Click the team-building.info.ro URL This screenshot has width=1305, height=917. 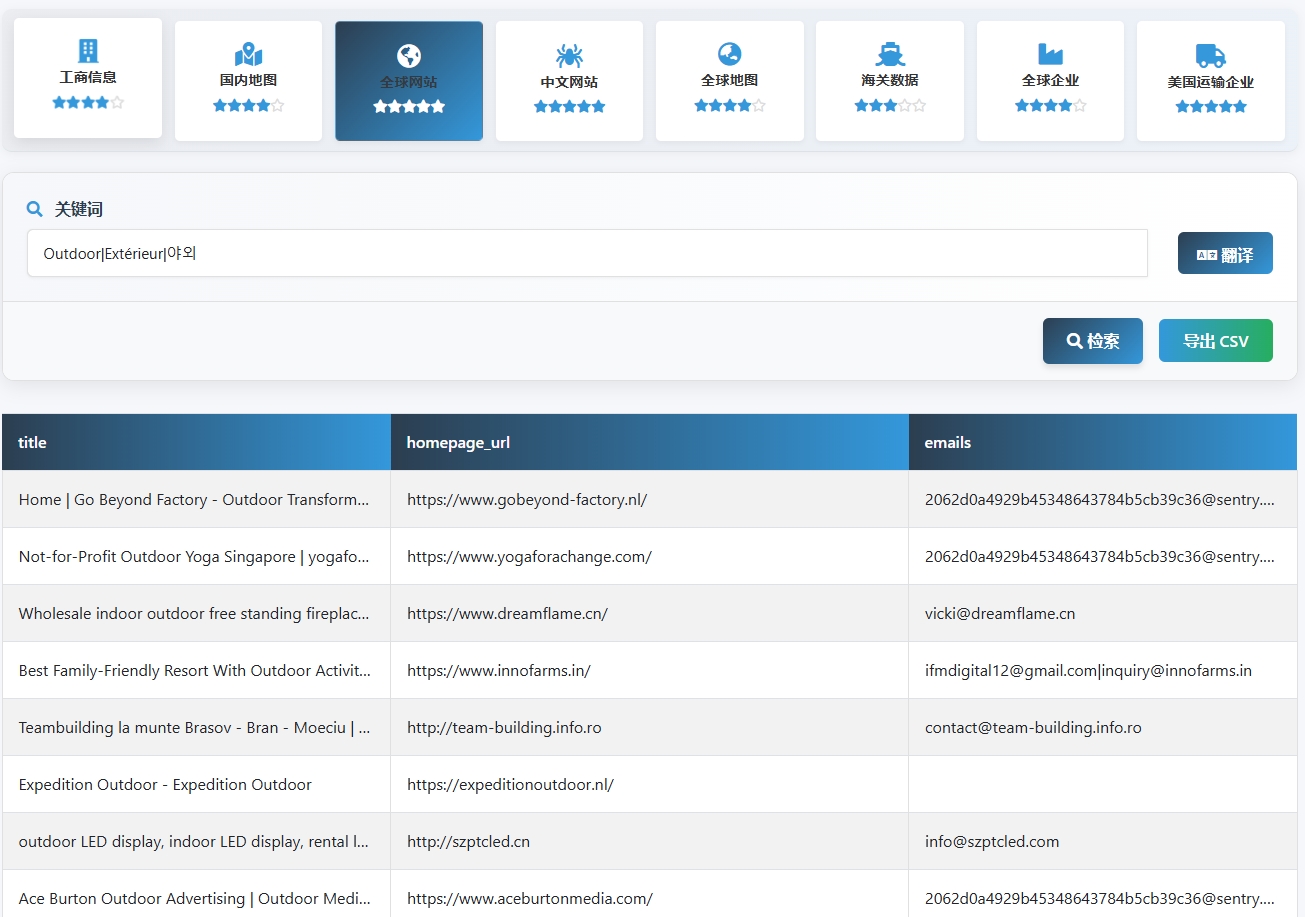click(504, 727)
